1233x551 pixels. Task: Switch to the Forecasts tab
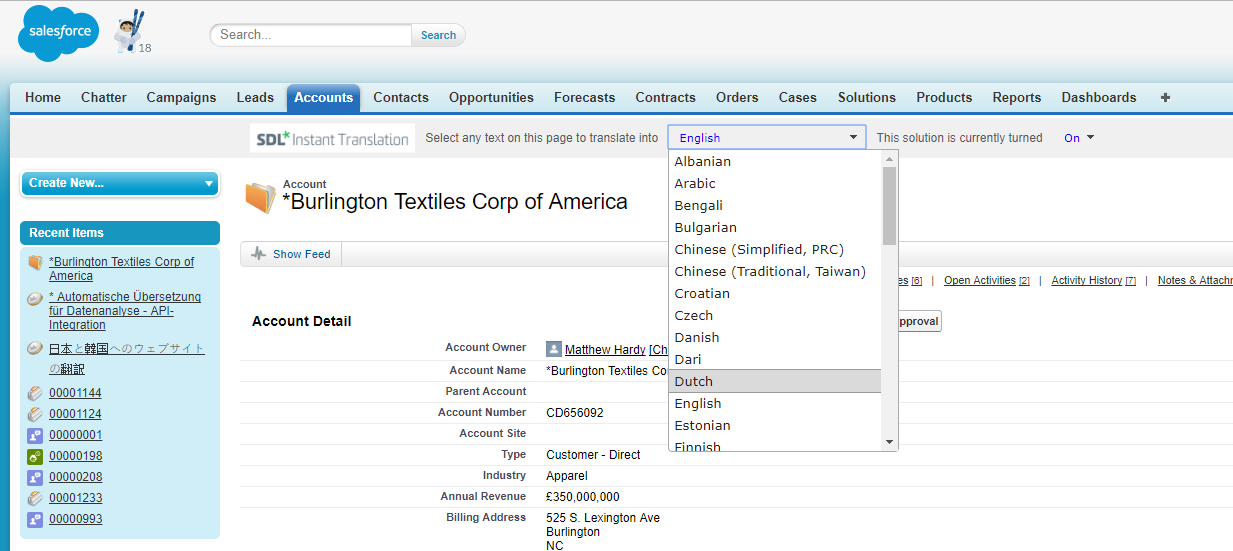click(x=585, y=97)
